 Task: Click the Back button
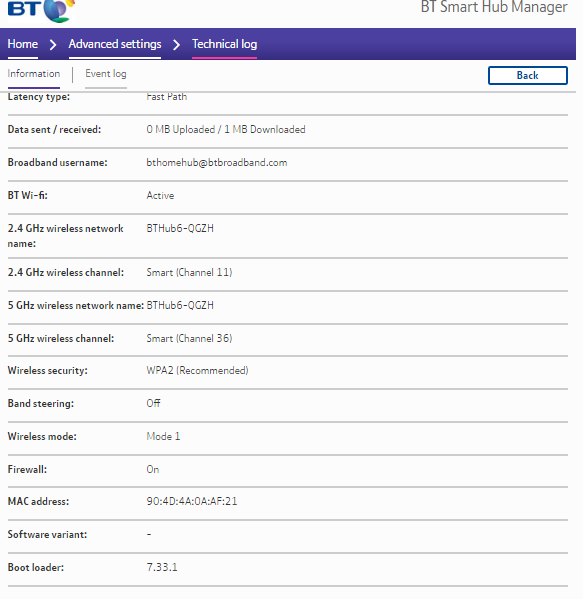[x=528, y=75]
